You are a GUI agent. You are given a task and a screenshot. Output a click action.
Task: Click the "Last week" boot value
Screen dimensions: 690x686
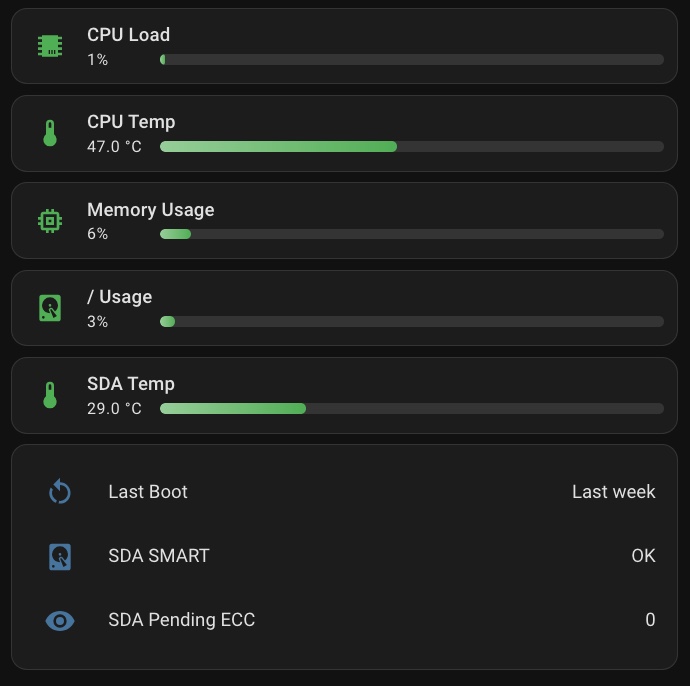click(x=613, y=492)
